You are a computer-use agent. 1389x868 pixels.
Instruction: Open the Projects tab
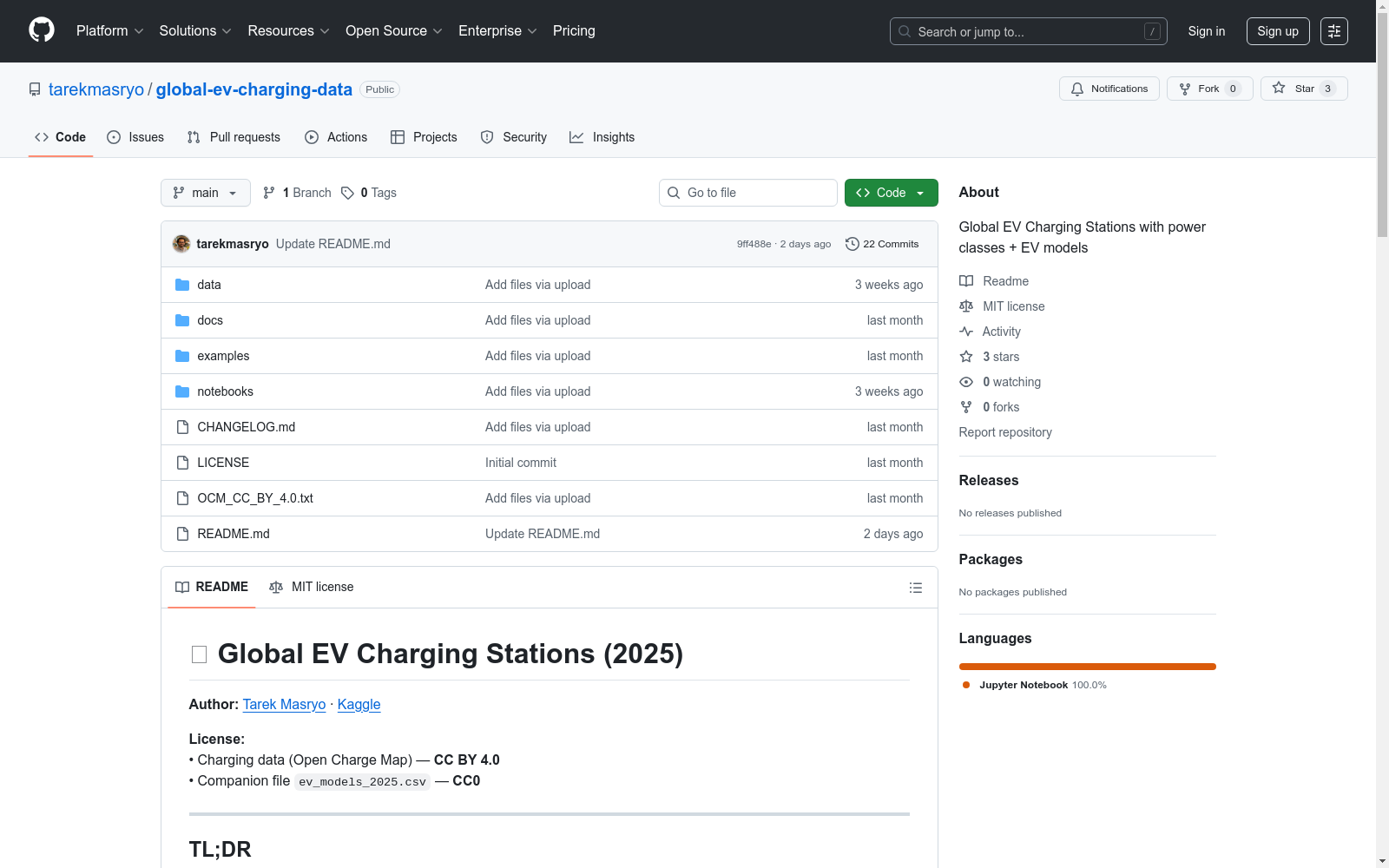tap(424, 137)
